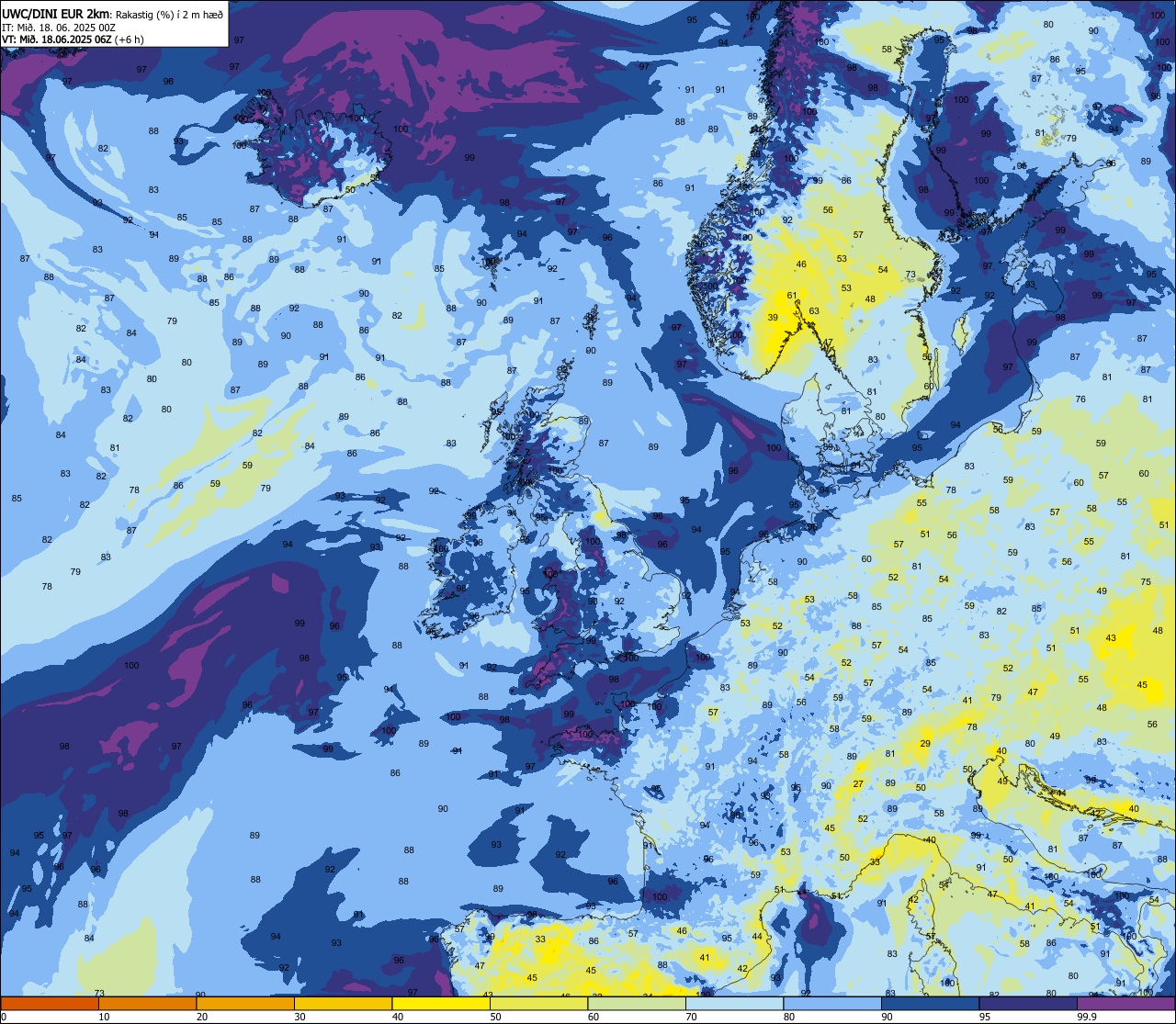Image resolution: width=1176 pixels, height=1024 pixels.
Task: Click the humidity value '27' west of the Alps
Action: pyautogui.click(x=858, y=784)
